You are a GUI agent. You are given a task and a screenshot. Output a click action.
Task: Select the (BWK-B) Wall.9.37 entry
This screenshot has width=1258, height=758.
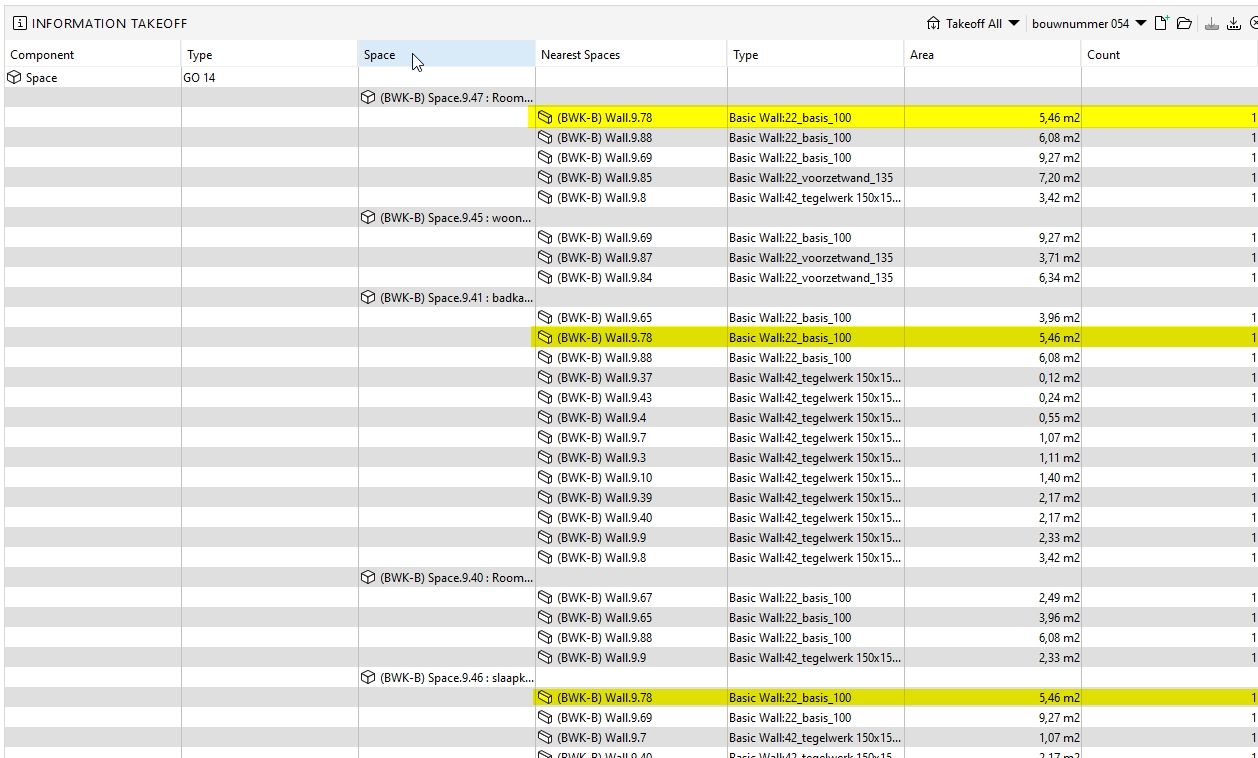[604, 377]
